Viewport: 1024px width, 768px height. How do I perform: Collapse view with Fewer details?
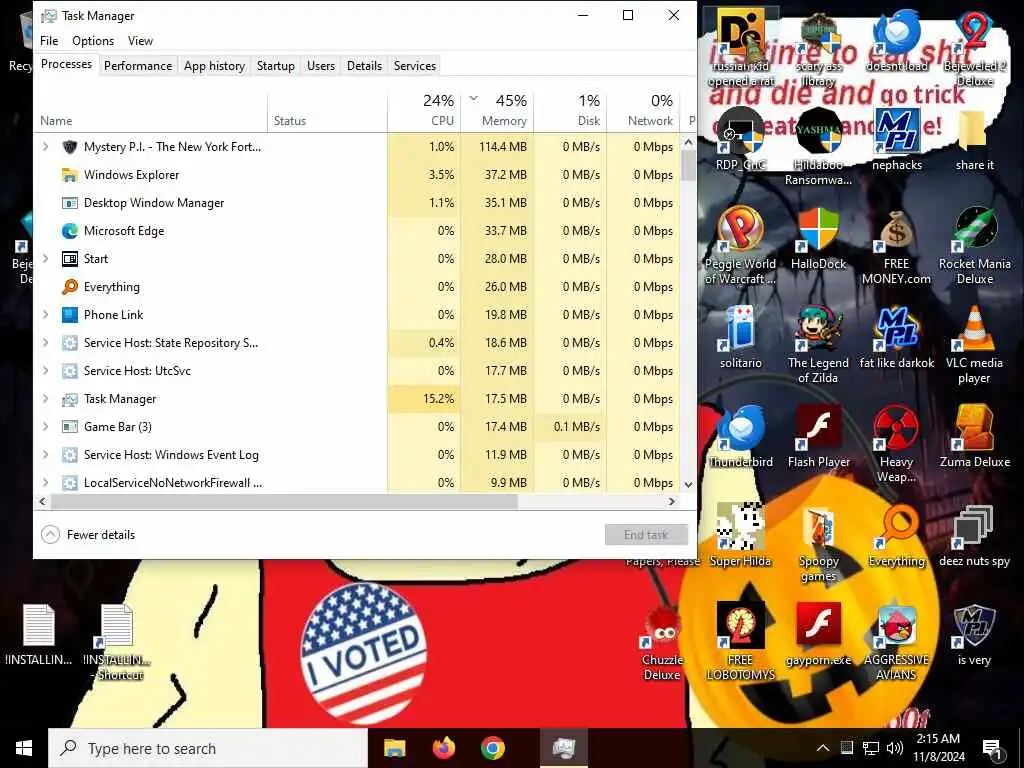88,535
